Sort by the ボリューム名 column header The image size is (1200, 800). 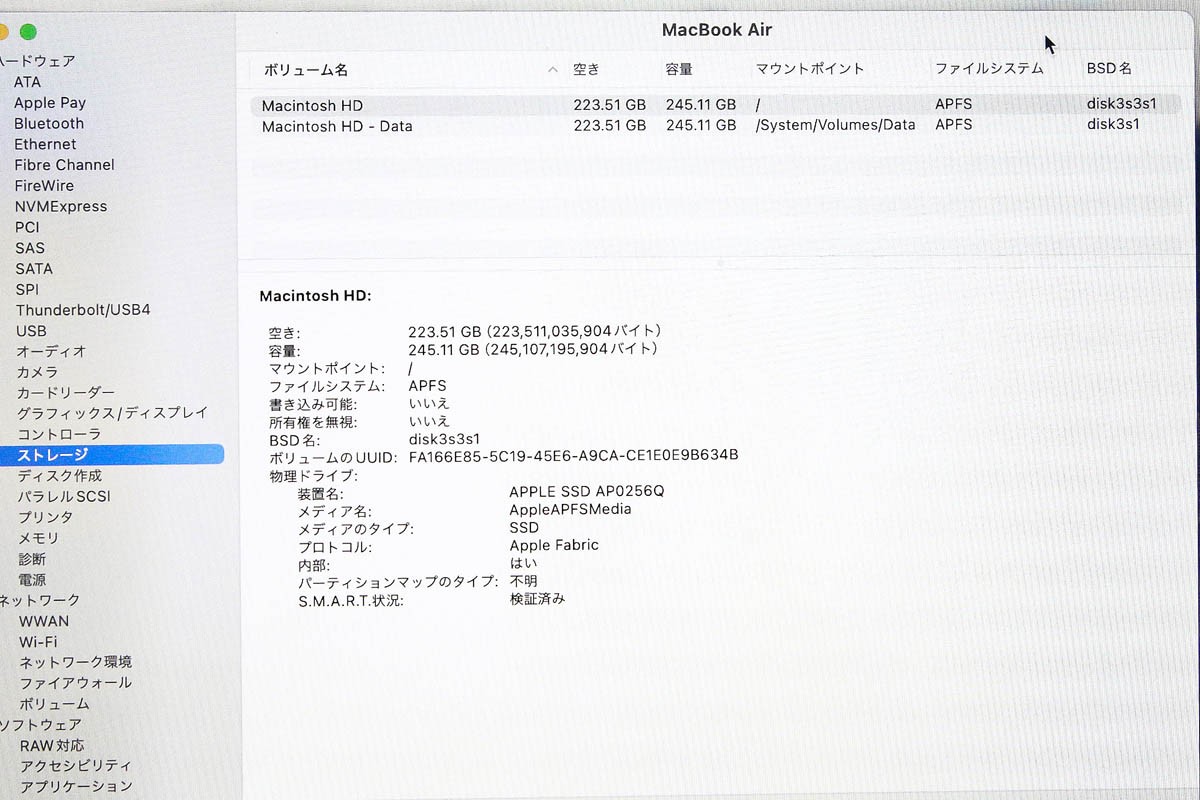(x=306, y=70)
